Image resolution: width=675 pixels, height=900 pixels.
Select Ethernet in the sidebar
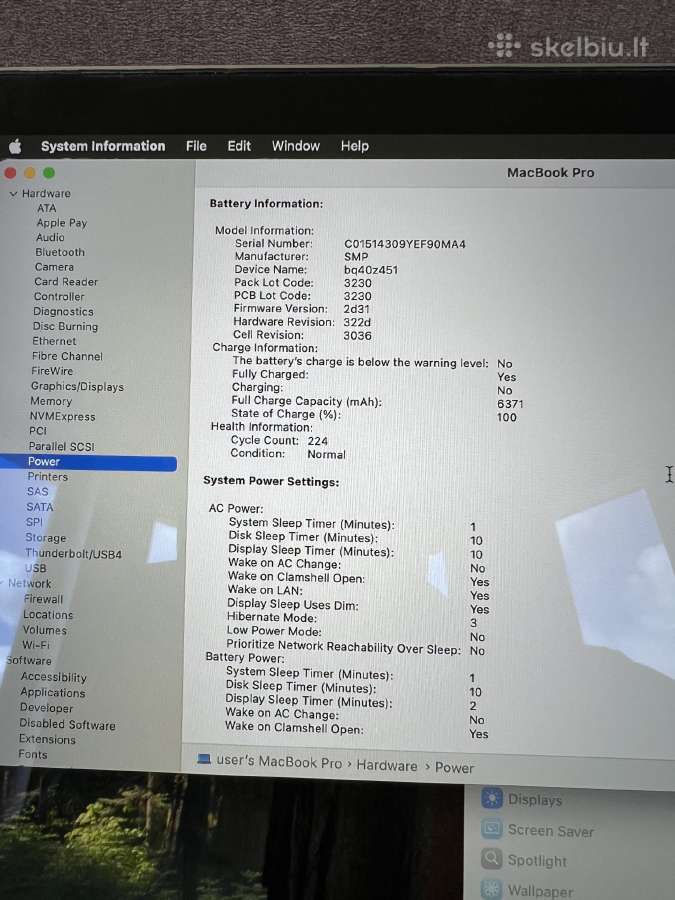click(x=54, y=341)
